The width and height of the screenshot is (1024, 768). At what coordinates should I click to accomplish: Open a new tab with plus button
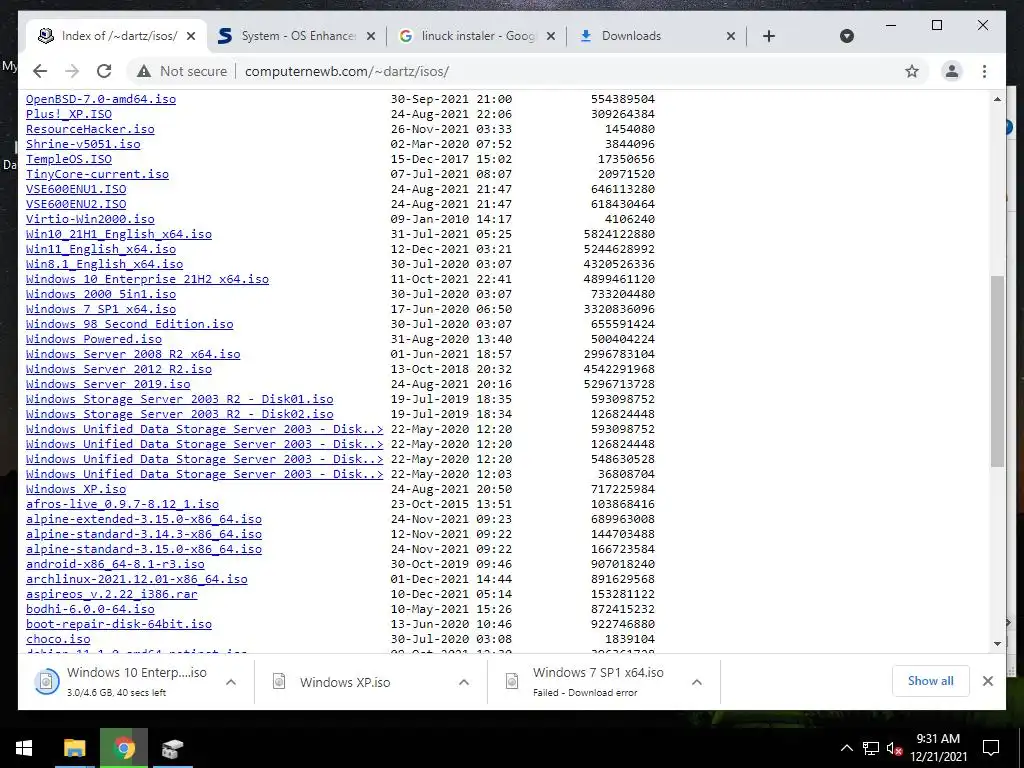769,36
